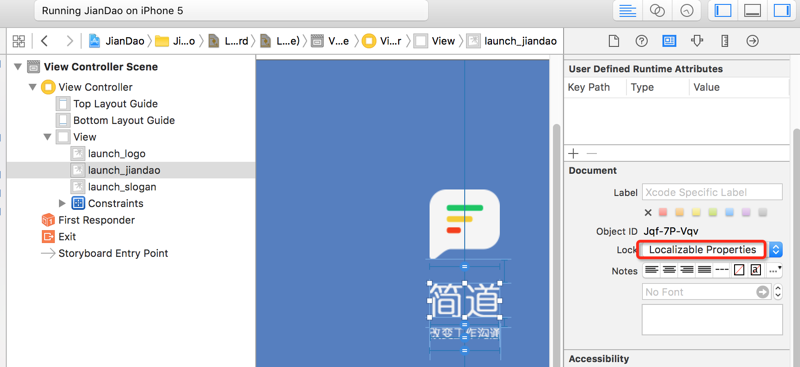Justify notes text
The image size is (800, 367).
pyautogui.click(x=704, y=270)
